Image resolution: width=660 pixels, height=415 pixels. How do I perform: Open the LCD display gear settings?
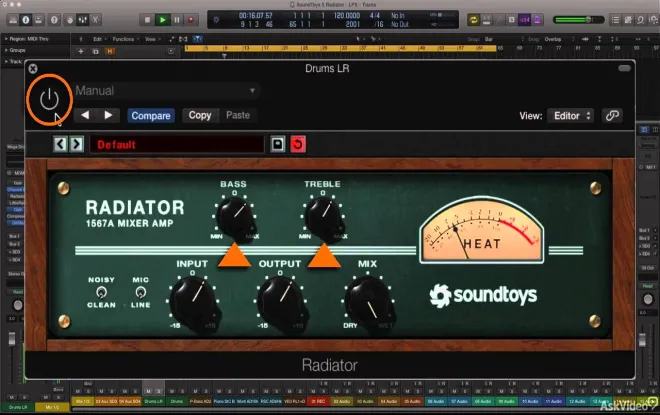pos(216,20)
